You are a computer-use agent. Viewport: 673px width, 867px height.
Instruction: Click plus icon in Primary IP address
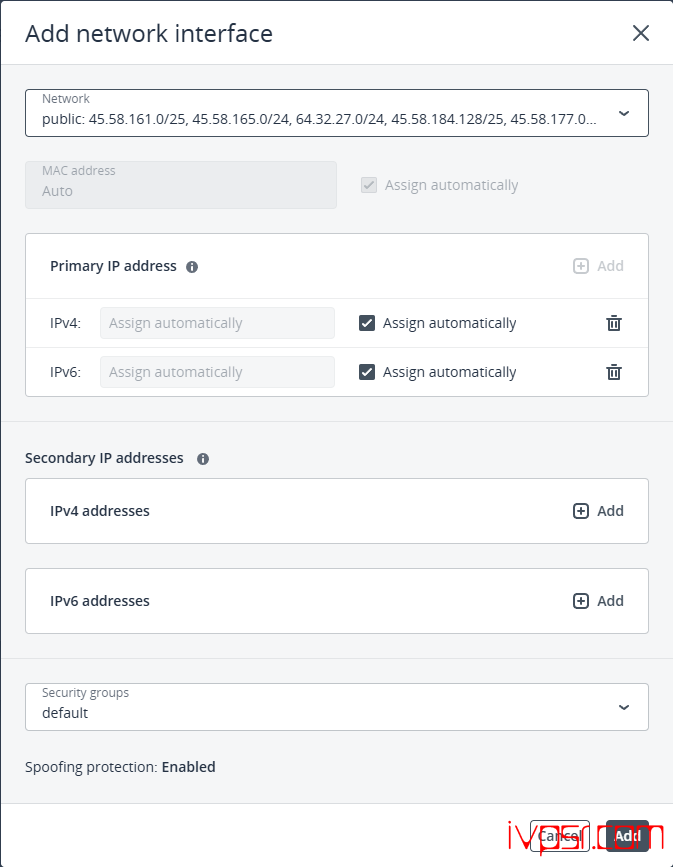581,266
